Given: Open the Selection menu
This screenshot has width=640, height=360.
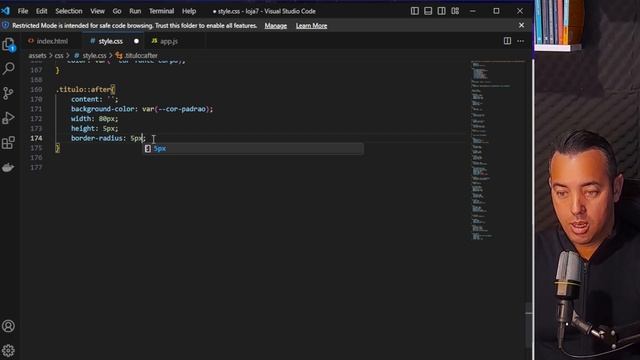Looking at the screenshot, I should click(x=69, y=11).
